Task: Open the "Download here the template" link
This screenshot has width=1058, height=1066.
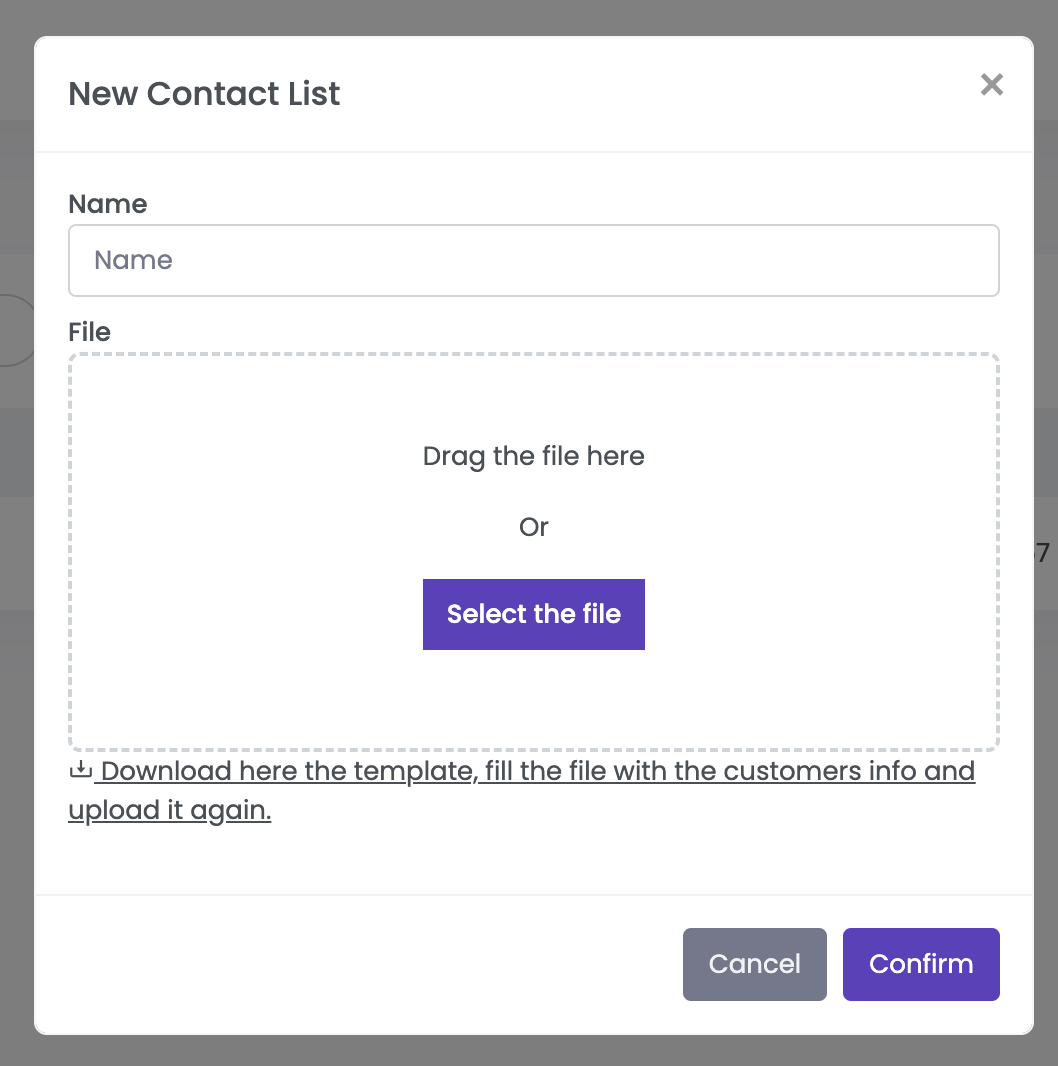Action: tap(538, 772)
